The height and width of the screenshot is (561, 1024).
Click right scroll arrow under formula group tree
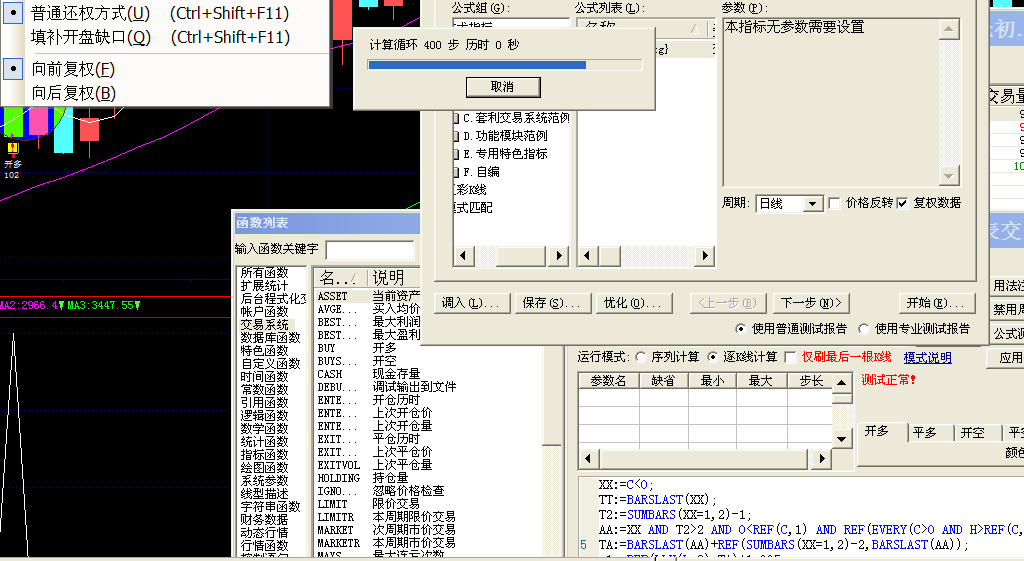tap(558, 255)
